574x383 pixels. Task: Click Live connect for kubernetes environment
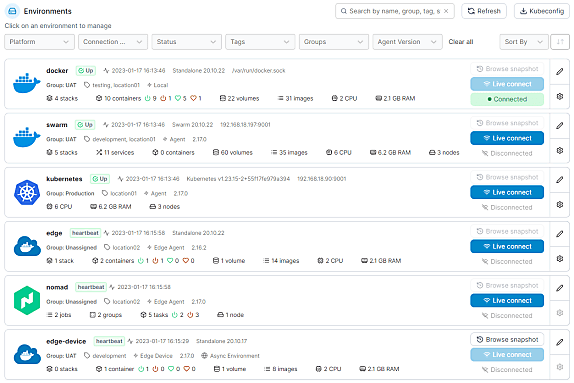pyautogui.click(x=507, y=192)
